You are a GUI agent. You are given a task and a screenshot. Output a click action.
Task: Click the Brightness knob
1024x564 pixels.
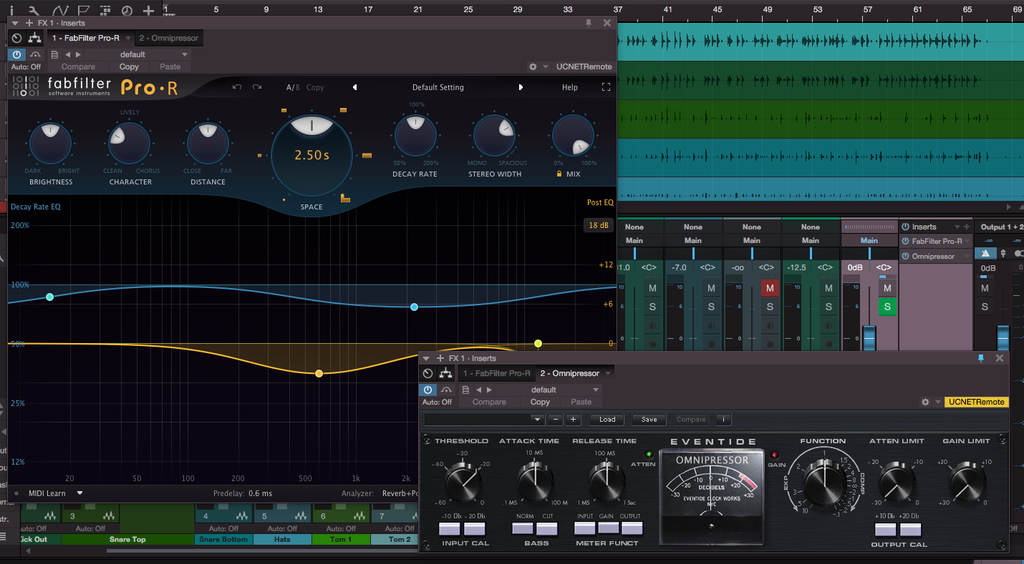pyautogui.click(x=50, y=143)
